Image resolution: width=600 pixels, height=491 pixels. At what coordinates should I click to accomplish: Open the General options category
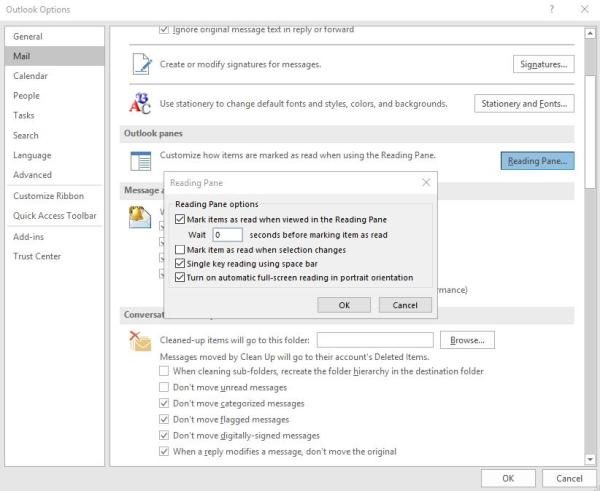[54, 36]
